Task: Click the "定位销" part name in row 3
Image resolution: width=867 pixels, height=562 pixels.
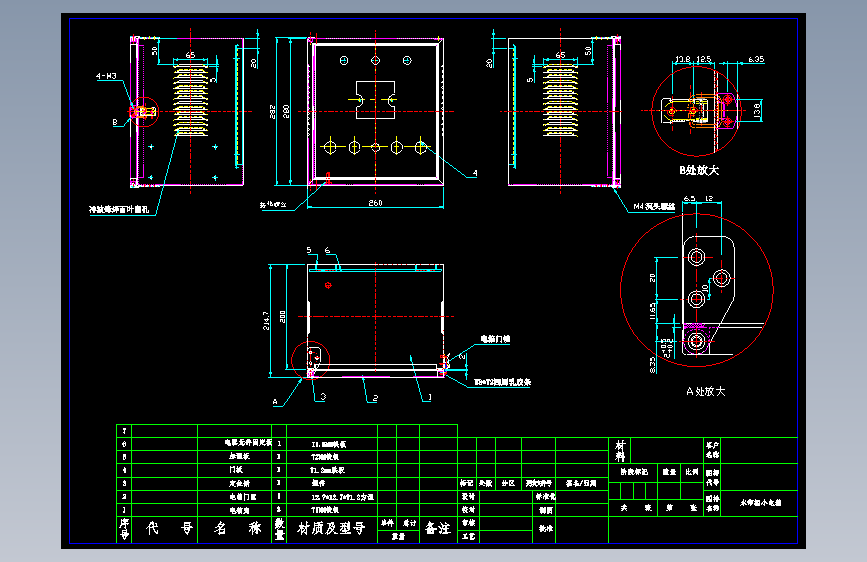Action: coord(239,483)
